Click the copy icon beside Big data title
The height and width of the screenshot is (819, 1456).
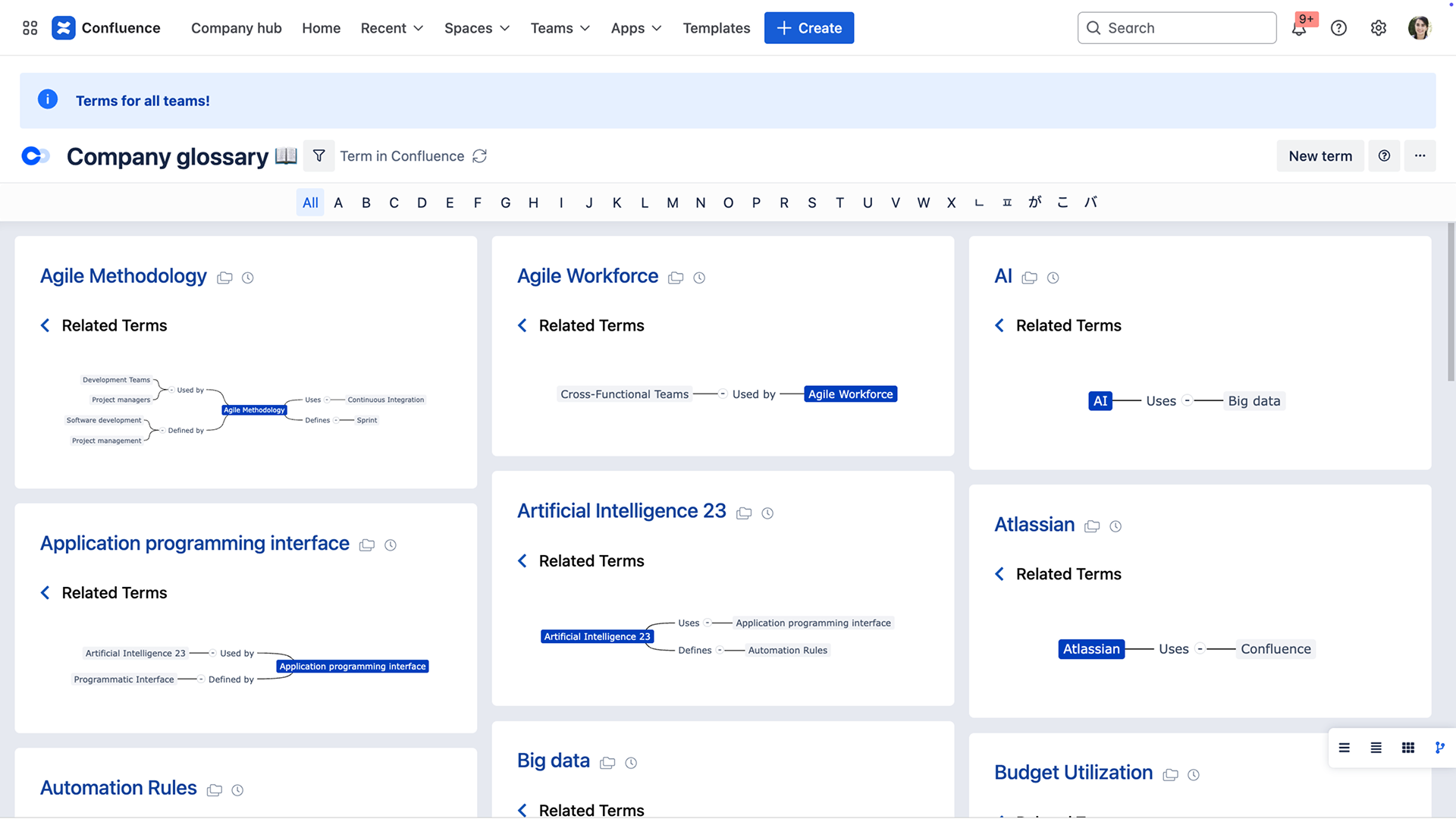(607, 762)
